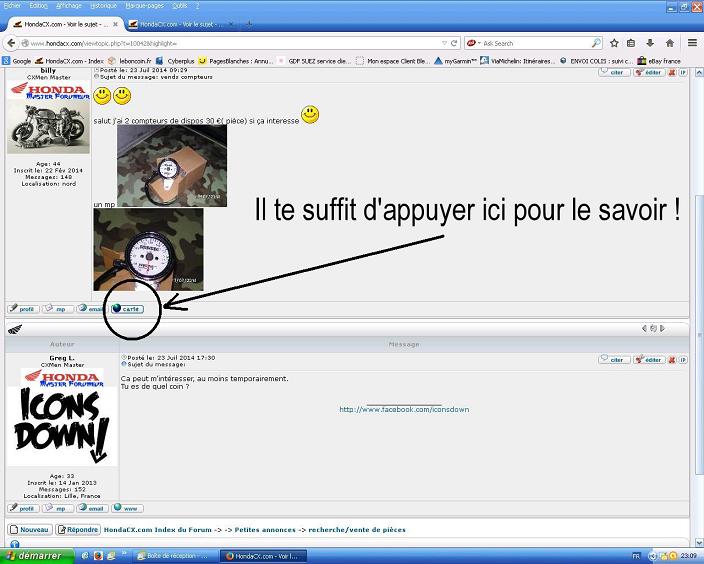
Task: Delete billy's post with red X icon
Action: [x=672, y=72]
